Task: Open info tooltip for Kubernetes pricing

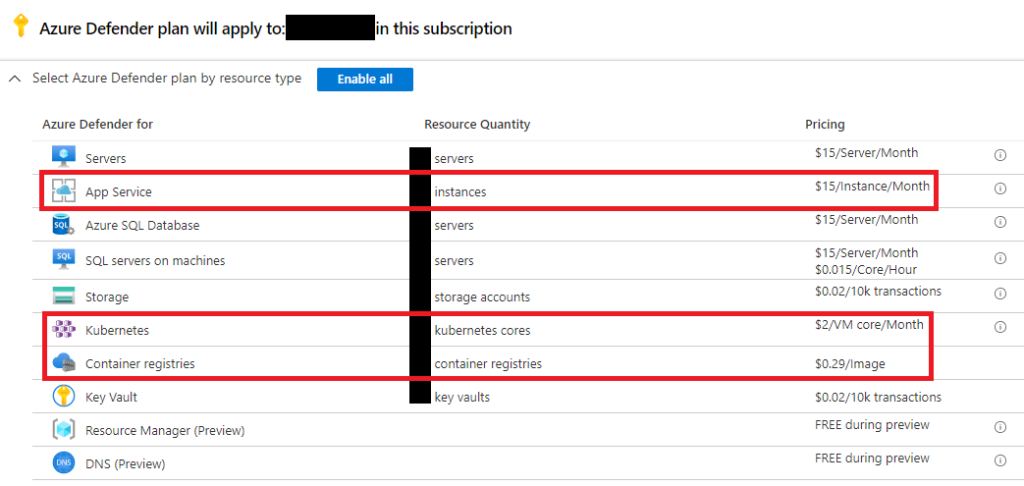Action: 999,327
